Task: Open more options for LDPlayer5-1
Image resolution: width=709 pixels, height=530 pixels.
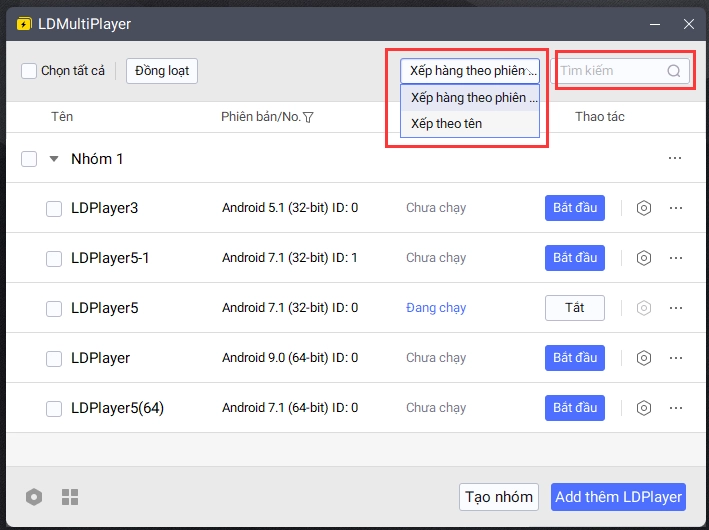Action: 676,258
